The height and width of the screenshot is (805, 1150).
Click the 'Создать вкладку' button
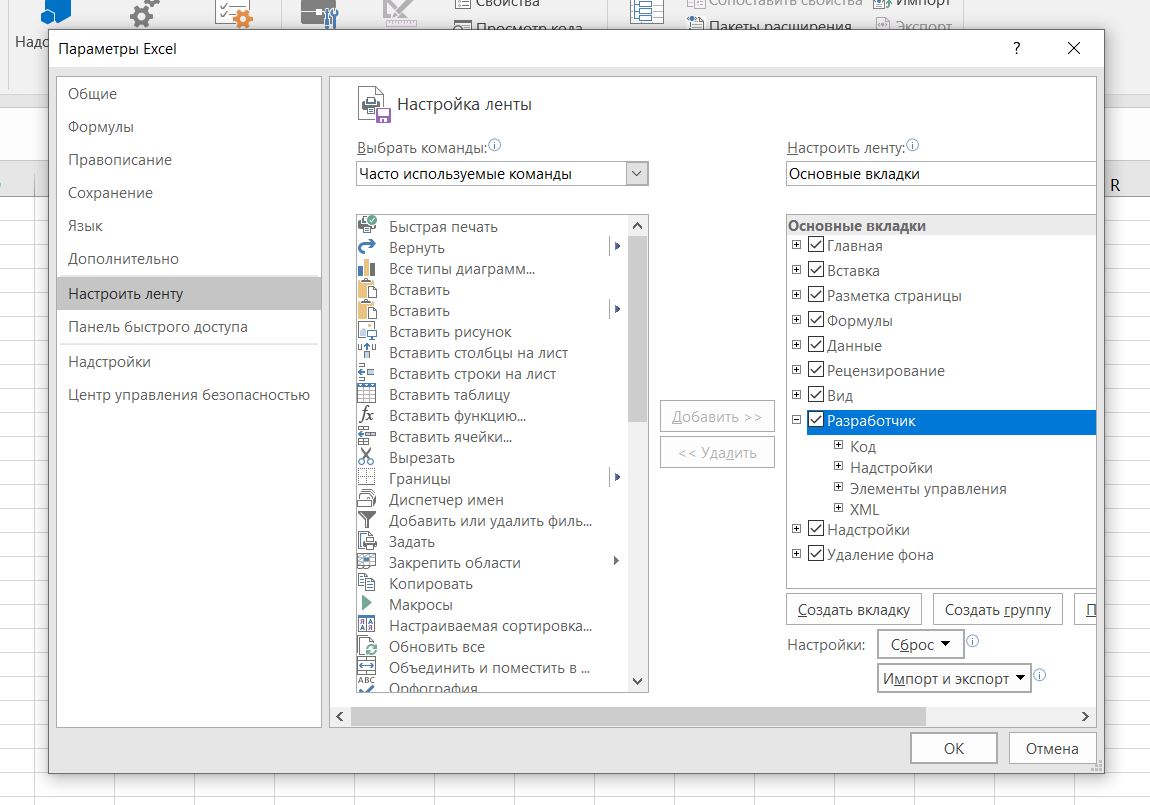click(854, 609)
